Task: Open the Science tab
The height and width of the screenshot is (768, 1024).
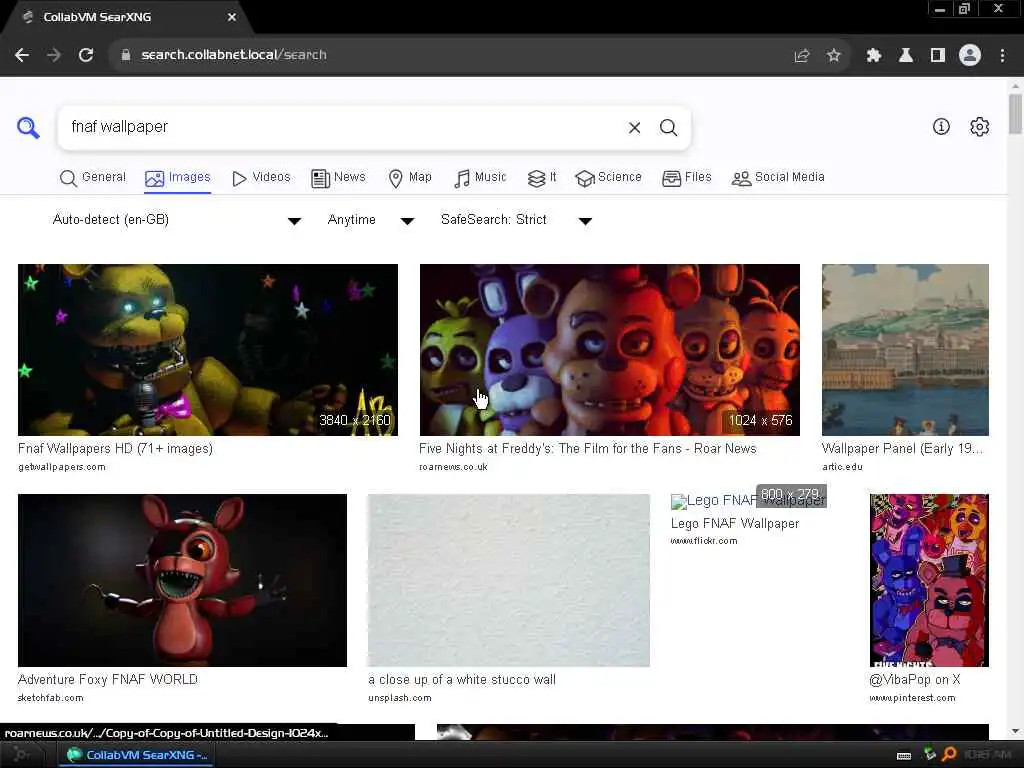Action: pyautogui.click(x=608, y=178)
